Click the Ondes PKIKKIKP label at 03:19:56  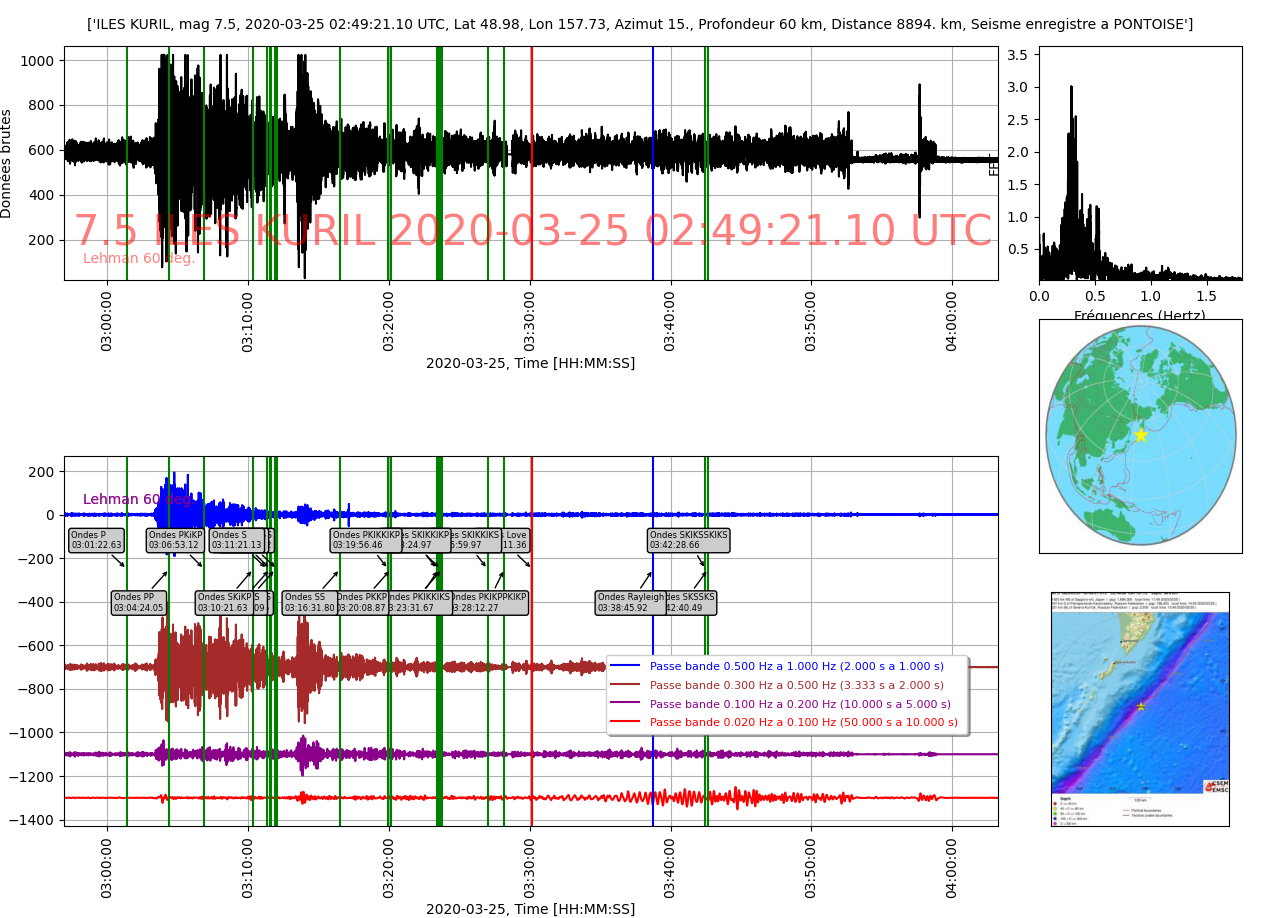pyautogui.click(x=365, y=540)
